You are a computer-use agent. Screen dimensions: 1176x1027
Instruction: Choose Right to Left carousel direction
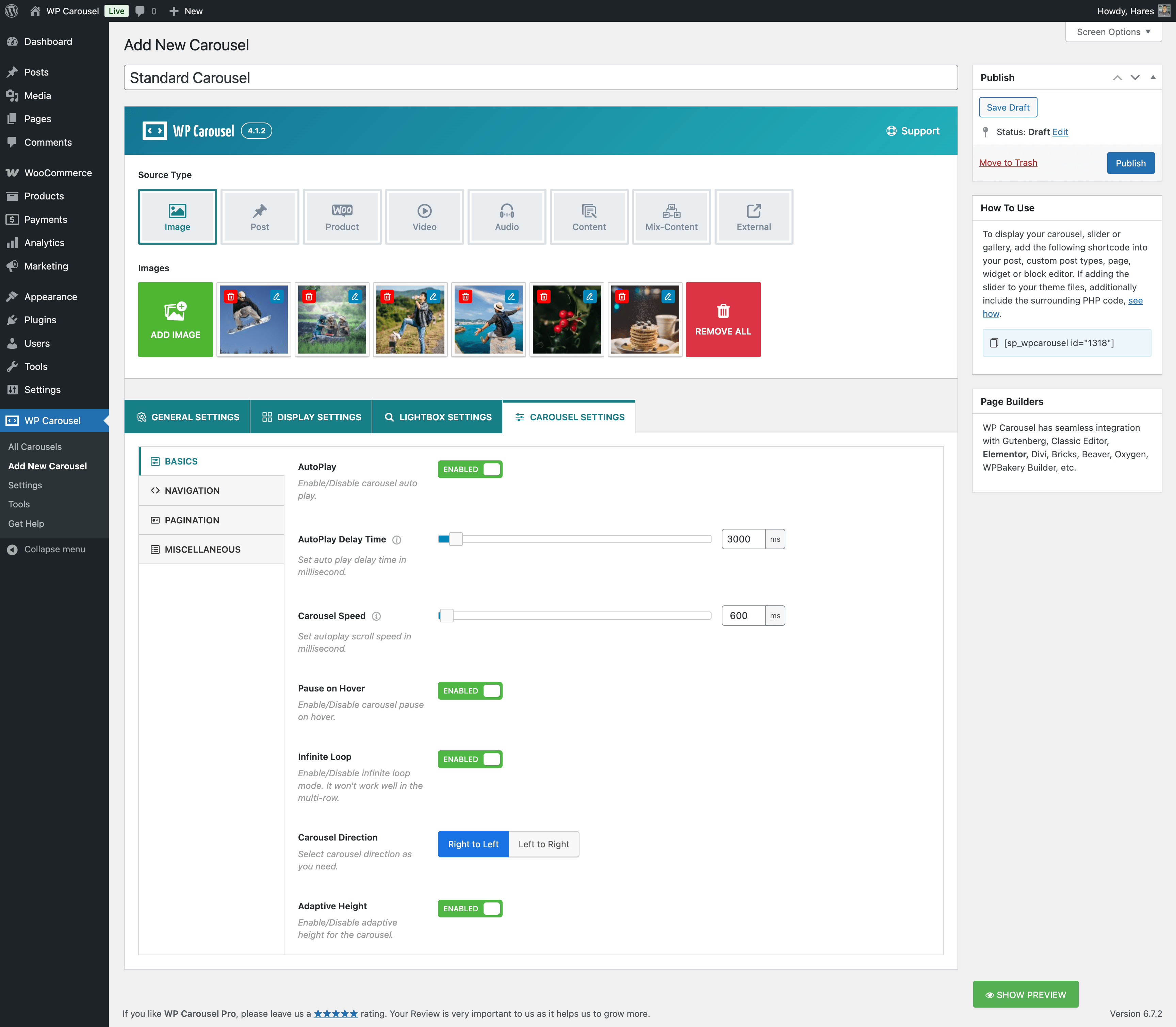coord(473,844)
